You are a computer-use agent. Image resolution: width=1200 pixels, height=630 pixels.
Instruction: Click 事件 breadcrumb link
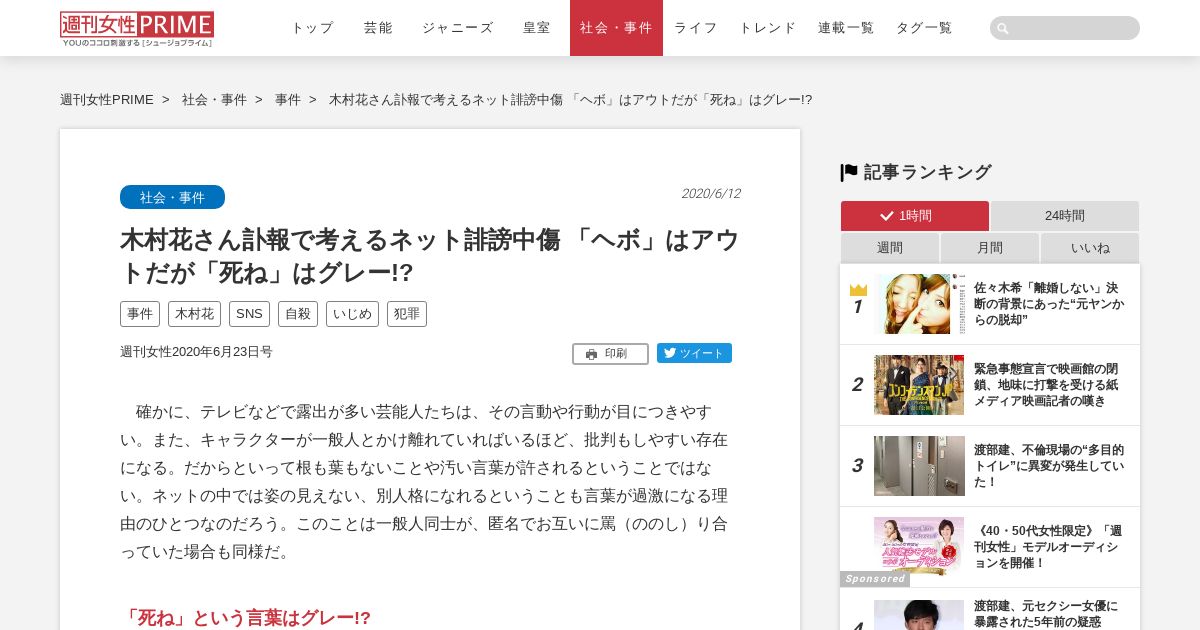[x=288, y=100]
